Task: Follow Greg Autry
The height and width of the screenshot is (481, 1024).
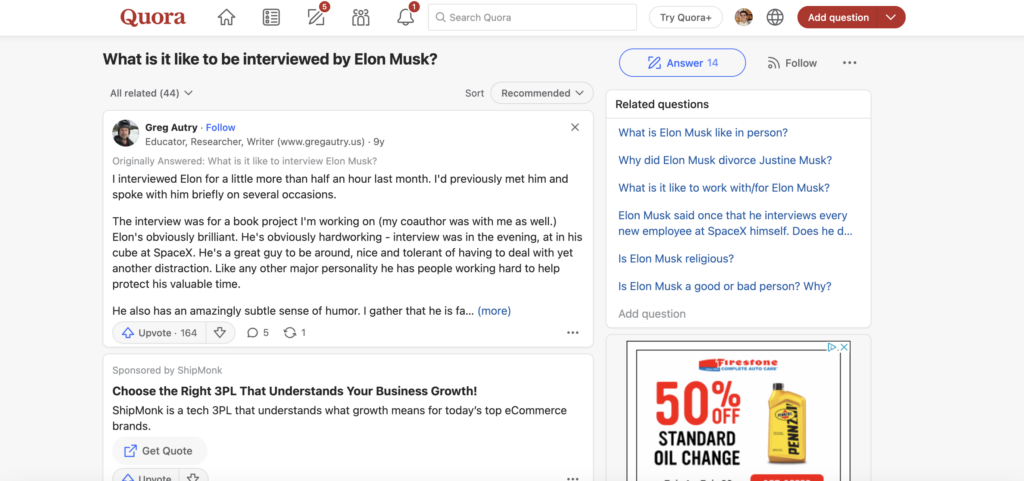Action: [221, 127]
